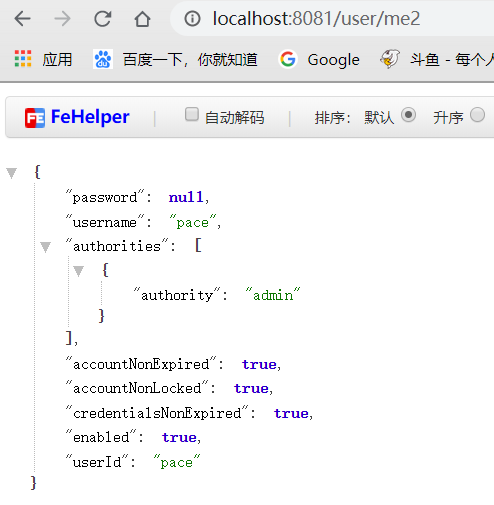The image size is (494, 505).
Task: Click the FeHelper title text
Action: click(x=90, y=117)
